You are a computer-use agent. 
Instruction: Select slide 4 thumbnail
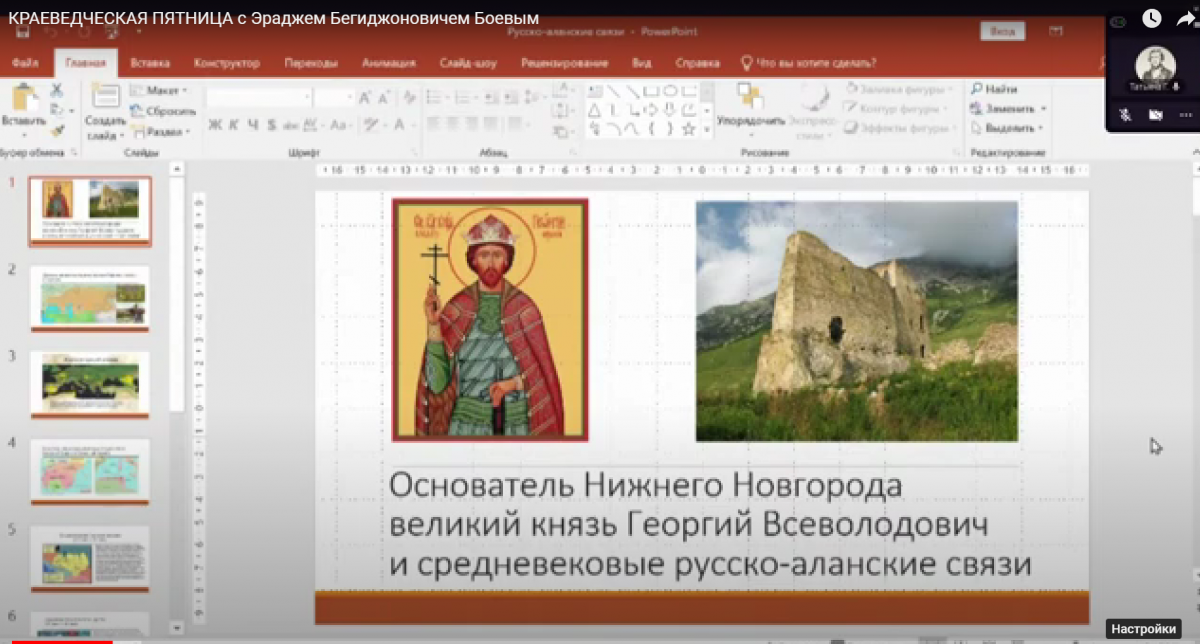[x=90, y=471]
